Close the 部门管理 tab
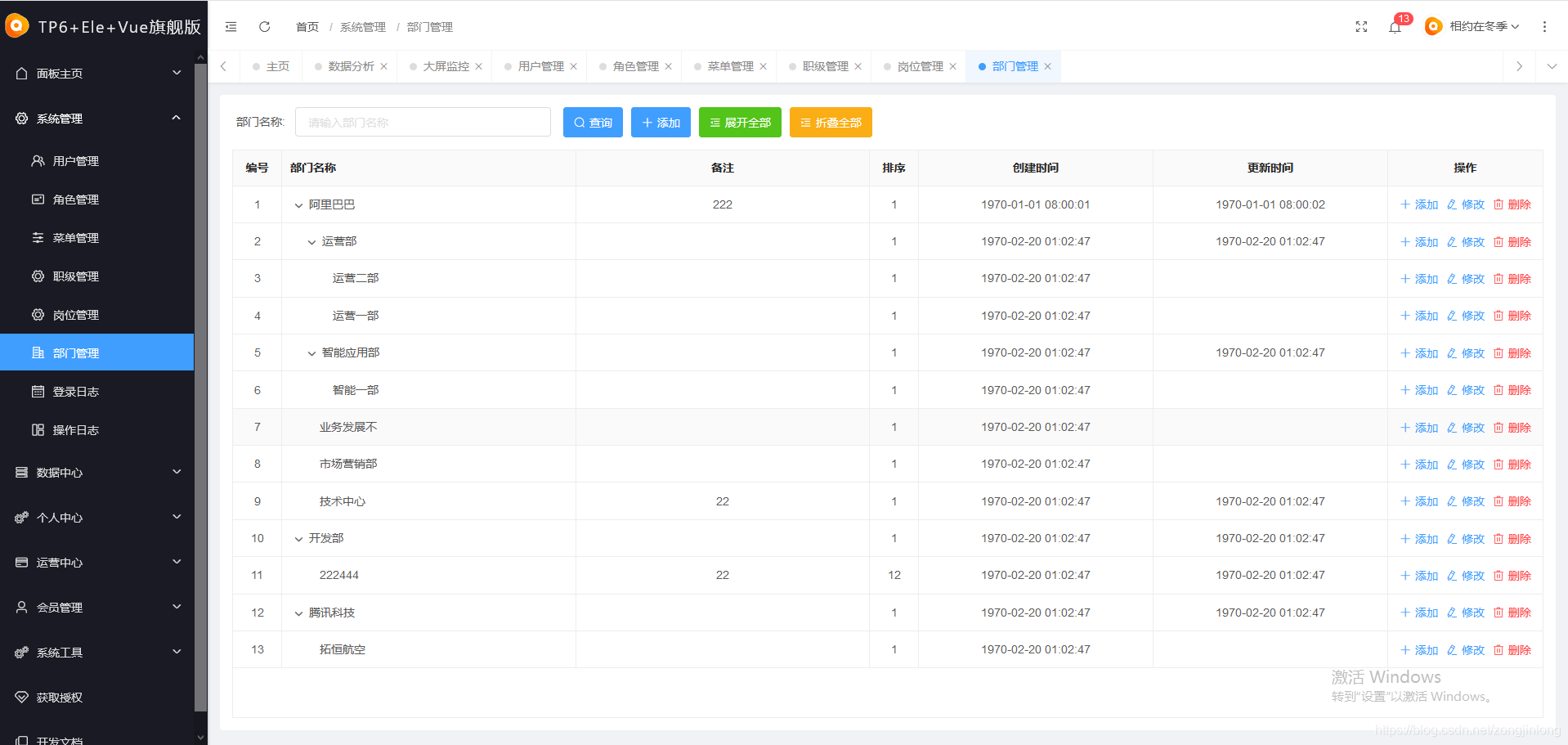This screenshot has height=745, width=1568. click(1048, 67)
